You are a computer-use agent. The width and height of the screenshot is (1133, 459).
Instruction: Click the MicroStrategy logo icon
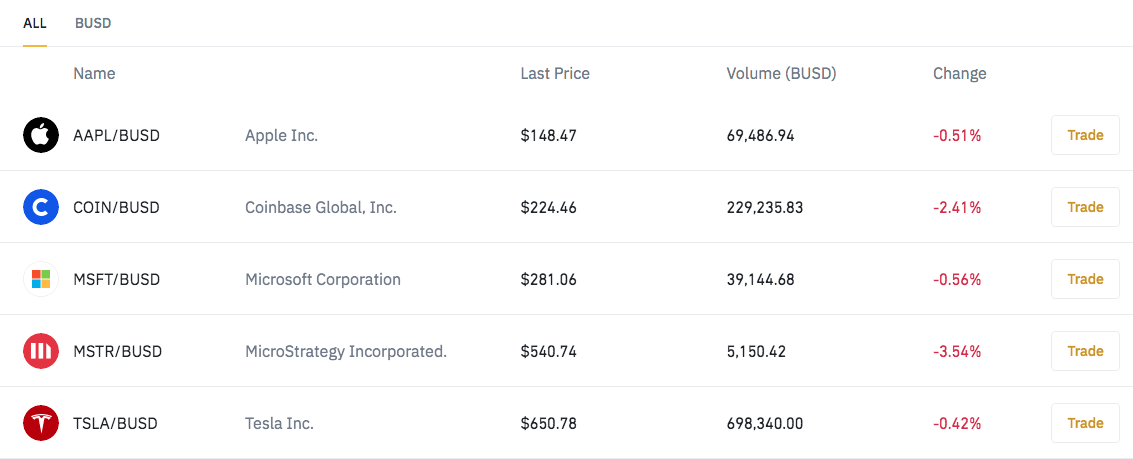coord(40,351)
